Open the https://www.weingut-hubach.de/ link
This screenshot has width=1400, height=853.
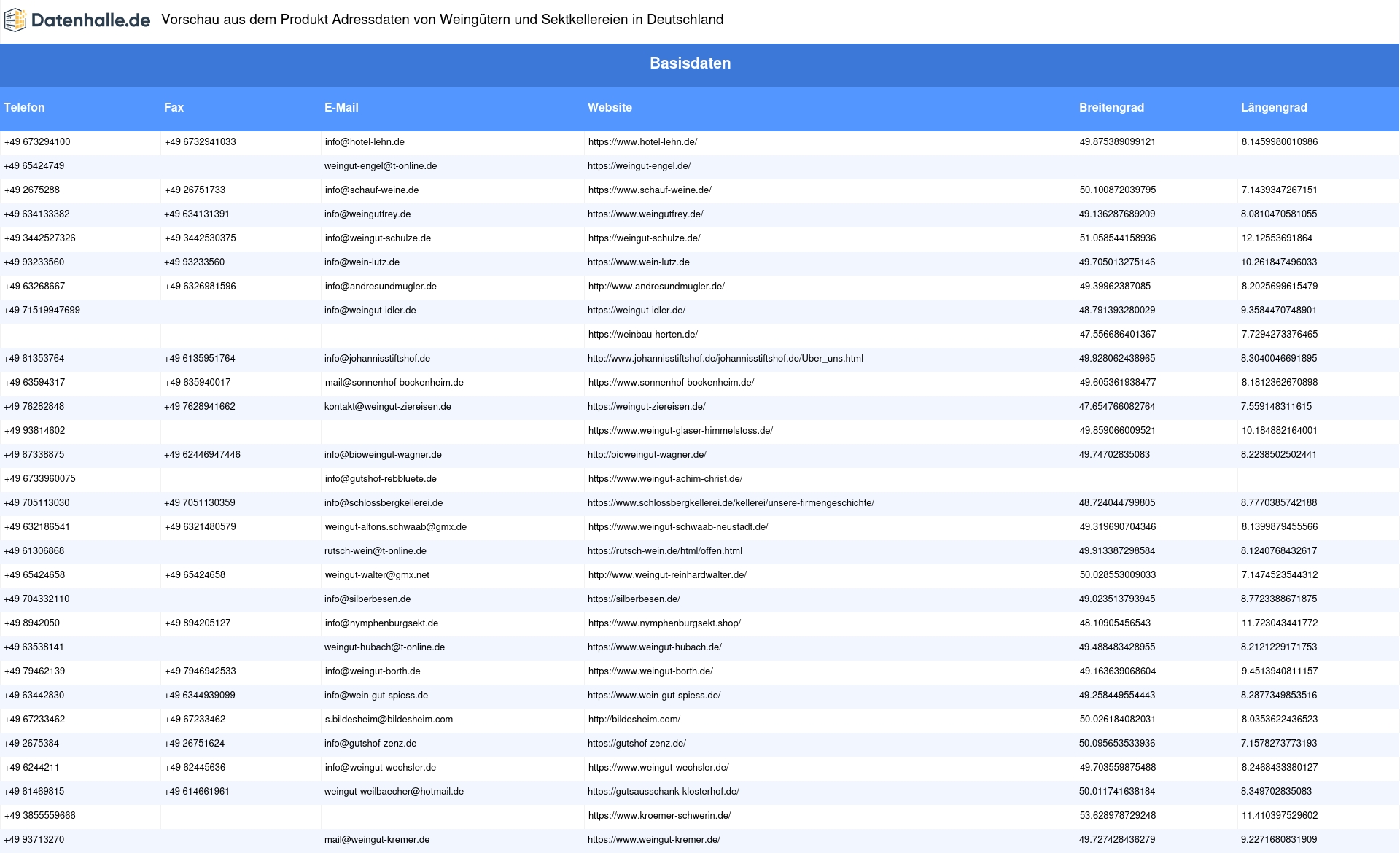click(655, 647)
